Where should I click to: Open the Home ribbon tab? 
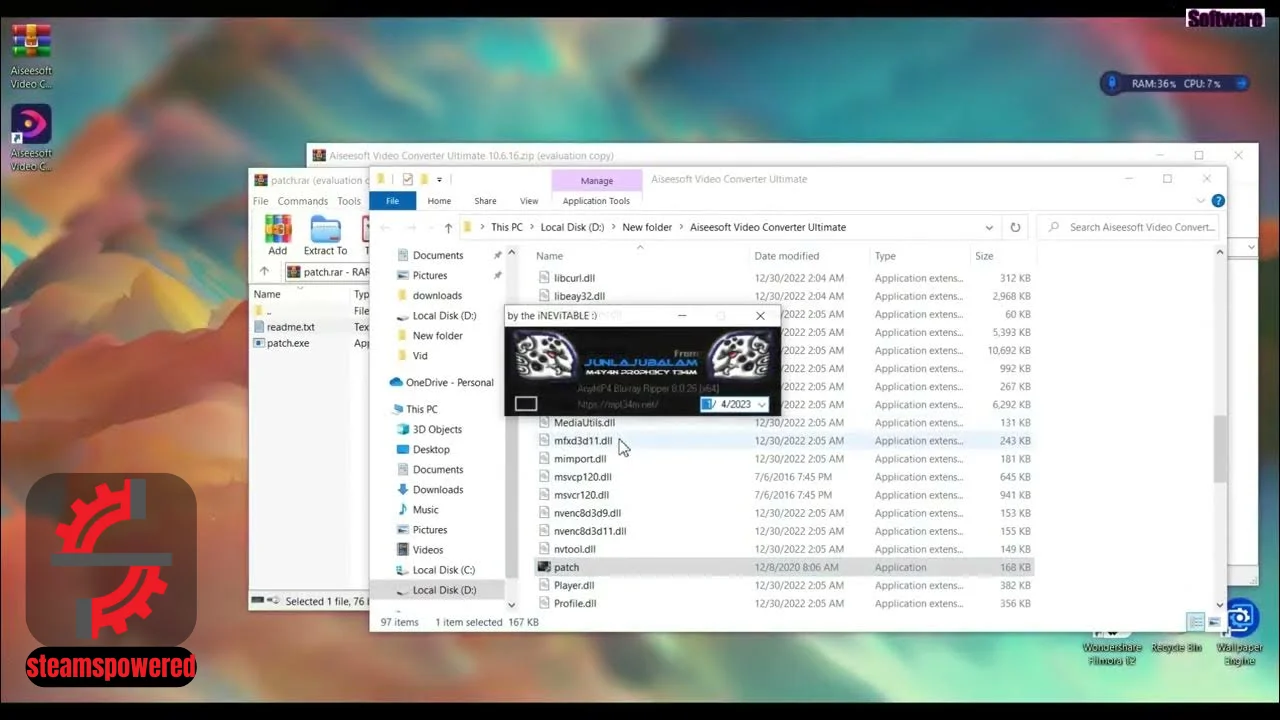click(439, 201)
